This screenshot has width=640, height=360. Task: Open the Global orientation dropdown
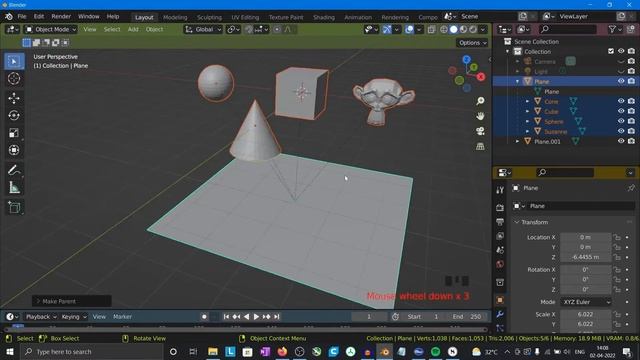click(203, 29)
